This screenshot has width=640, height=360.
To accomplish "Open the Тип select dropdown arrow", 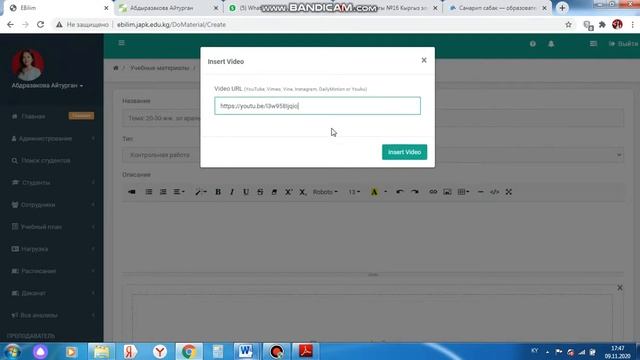I will coord(619,155).
